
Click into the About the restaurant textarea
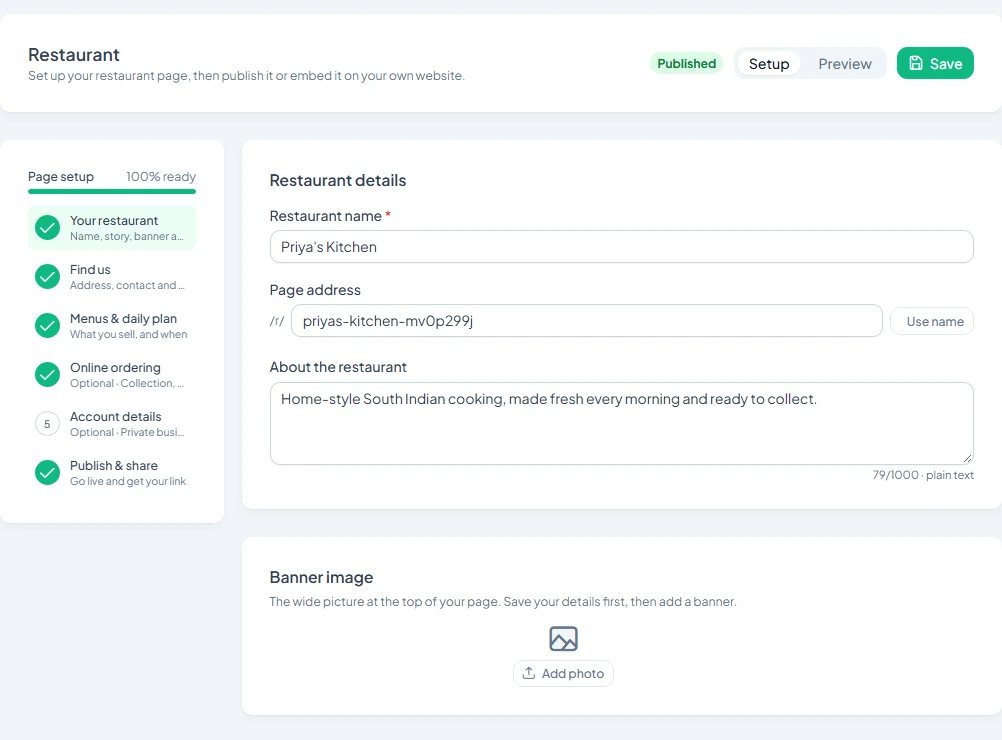[x=622, y=424]
